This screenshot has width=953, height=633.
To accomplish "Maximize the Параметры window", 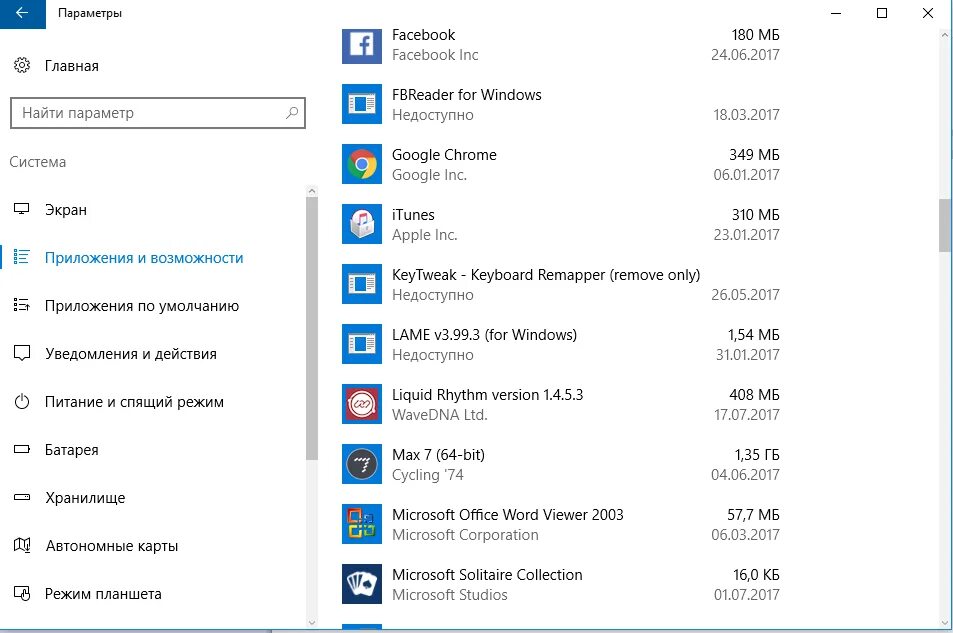I will pos(882,13).
